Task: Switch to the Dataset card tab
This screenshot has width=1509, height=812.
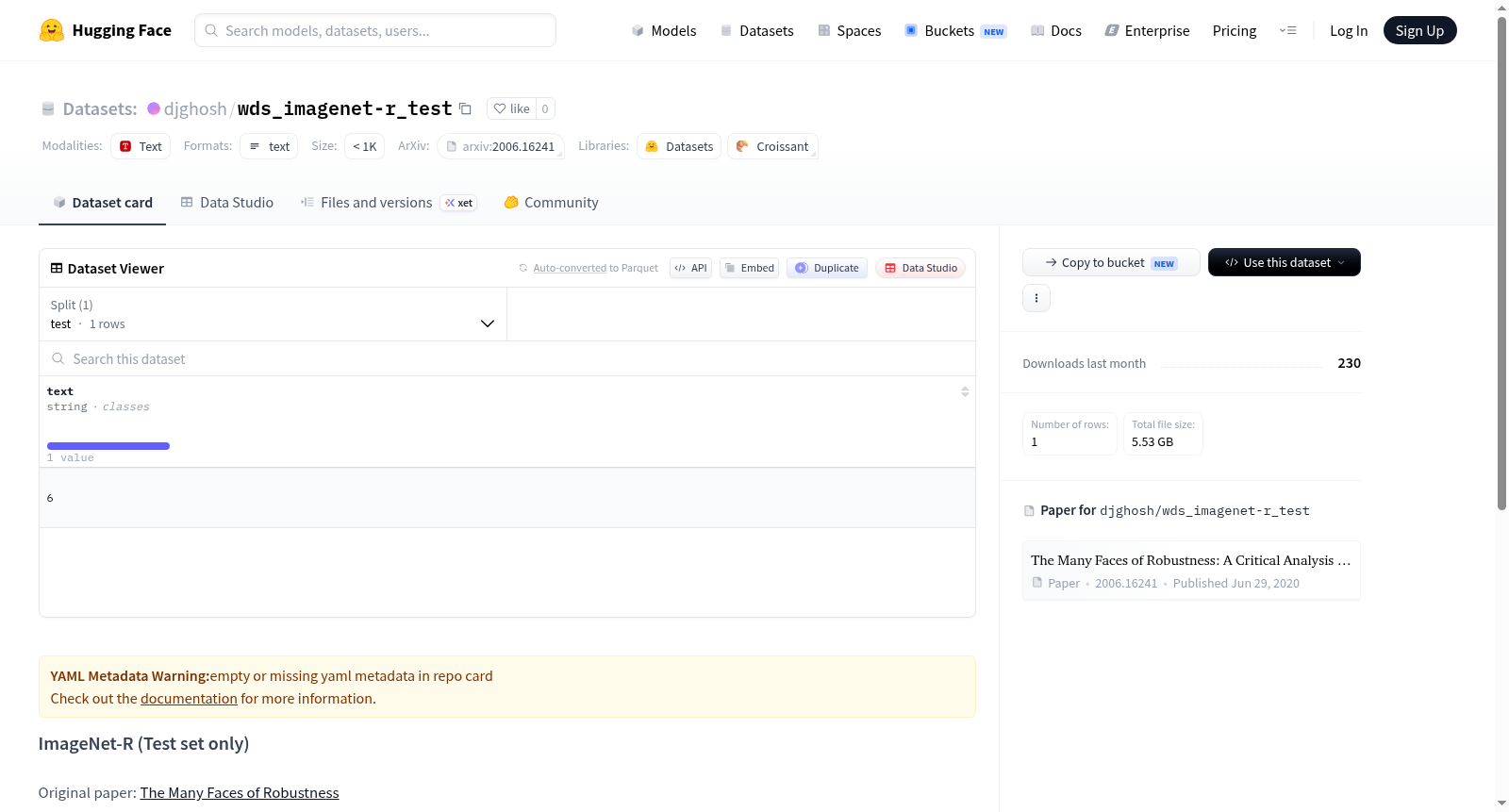Action: 102,203
